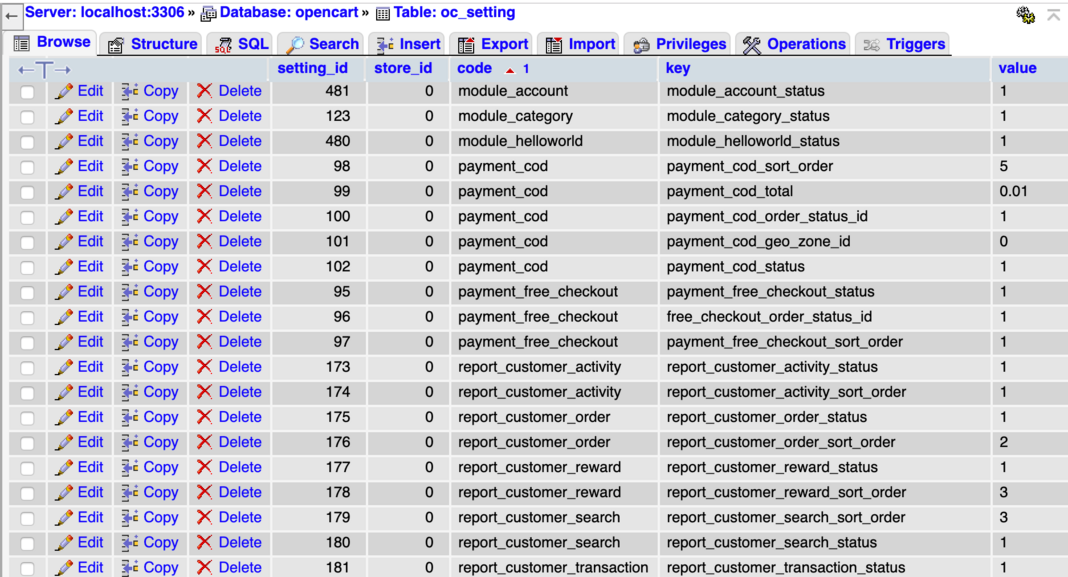Screen dimensions: 1068x577
Task: Select the payment_cod_status row checkbox
Action: click(26, 266)
